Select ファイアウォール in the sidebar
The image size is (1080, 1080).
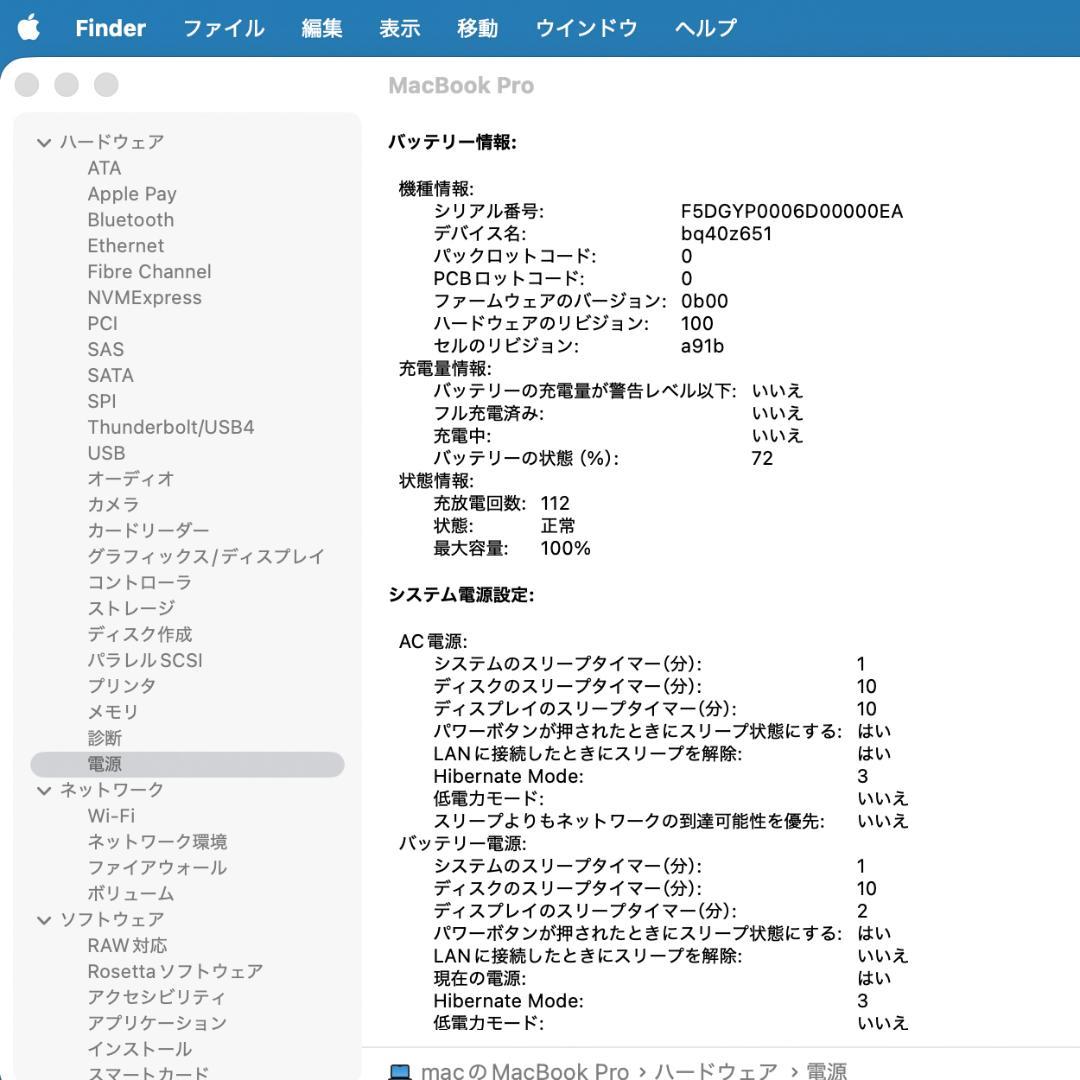pyautogui.click(x=157, y=868)
